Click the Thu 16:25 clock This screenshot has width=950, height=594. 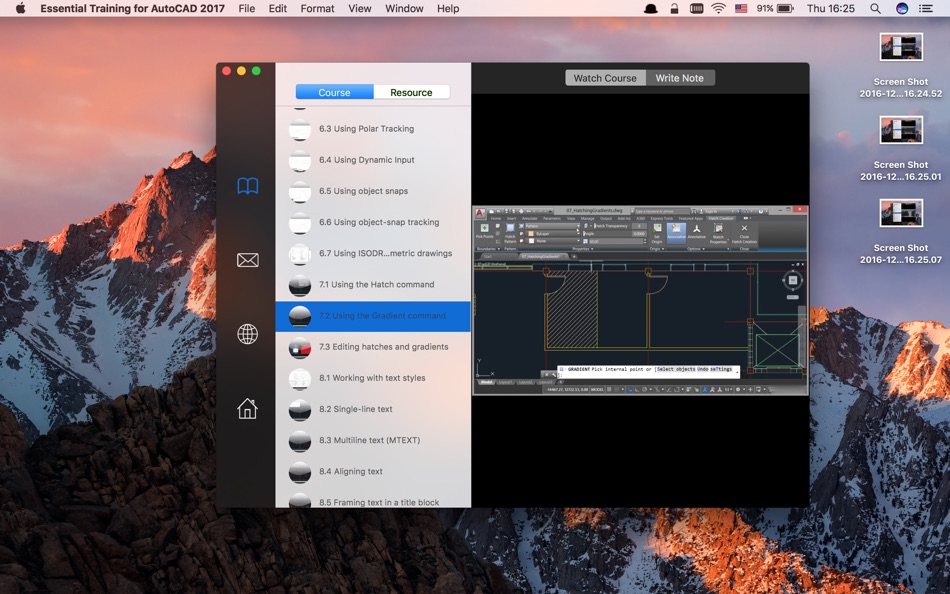click(831, 8)
